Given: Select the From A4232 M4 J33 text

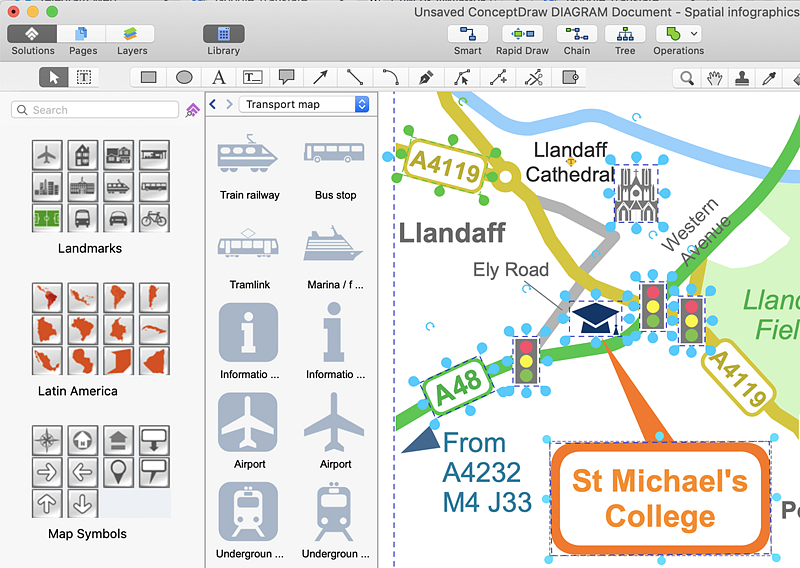Looking at the screenshot, I should tap(487, 472).
